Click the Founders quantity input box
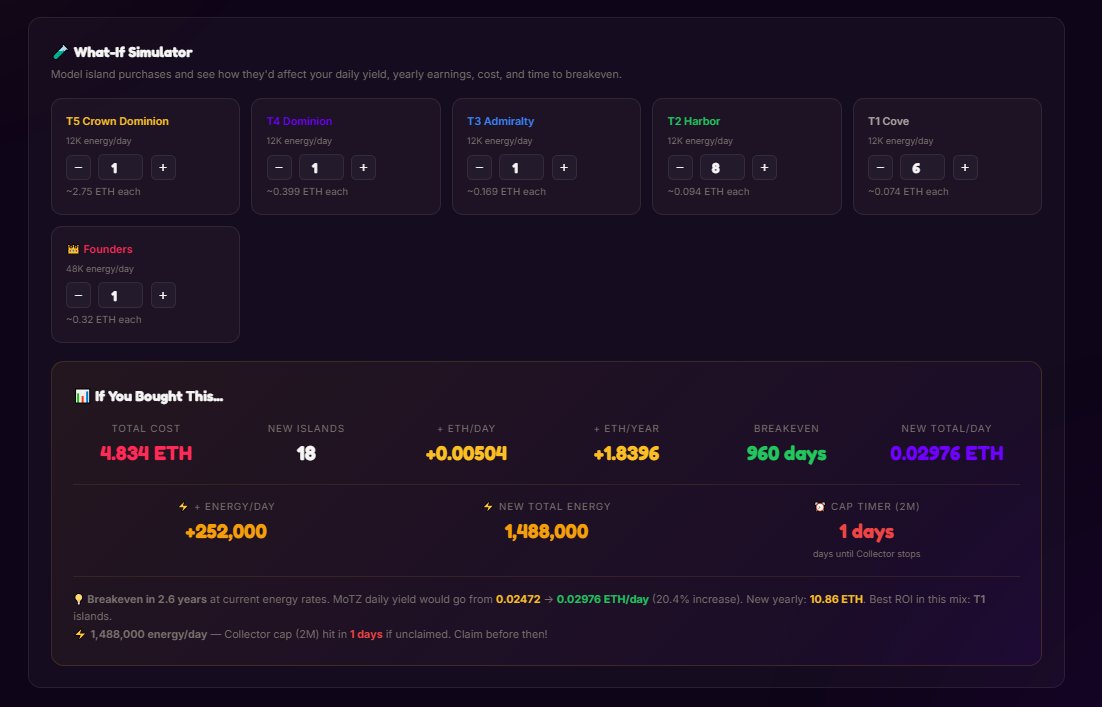The image size is (1102, 707). click(x=120, y=295)
